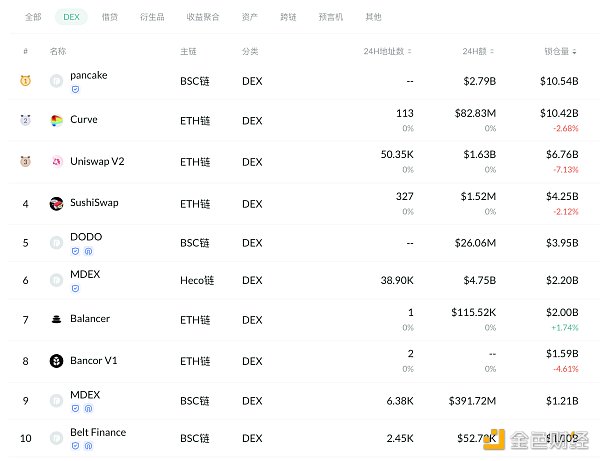Click the Uniswap V2 unicorn logo
600x461 pixels.
pyautogui.click(x=56, y=162)
